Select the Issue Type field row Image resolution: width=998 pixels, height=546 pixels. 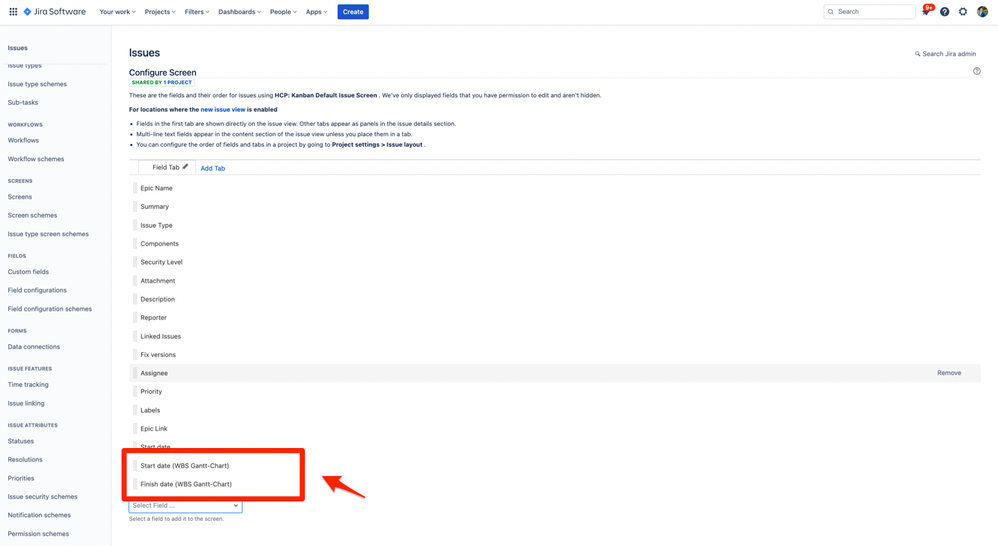[555, 225]
